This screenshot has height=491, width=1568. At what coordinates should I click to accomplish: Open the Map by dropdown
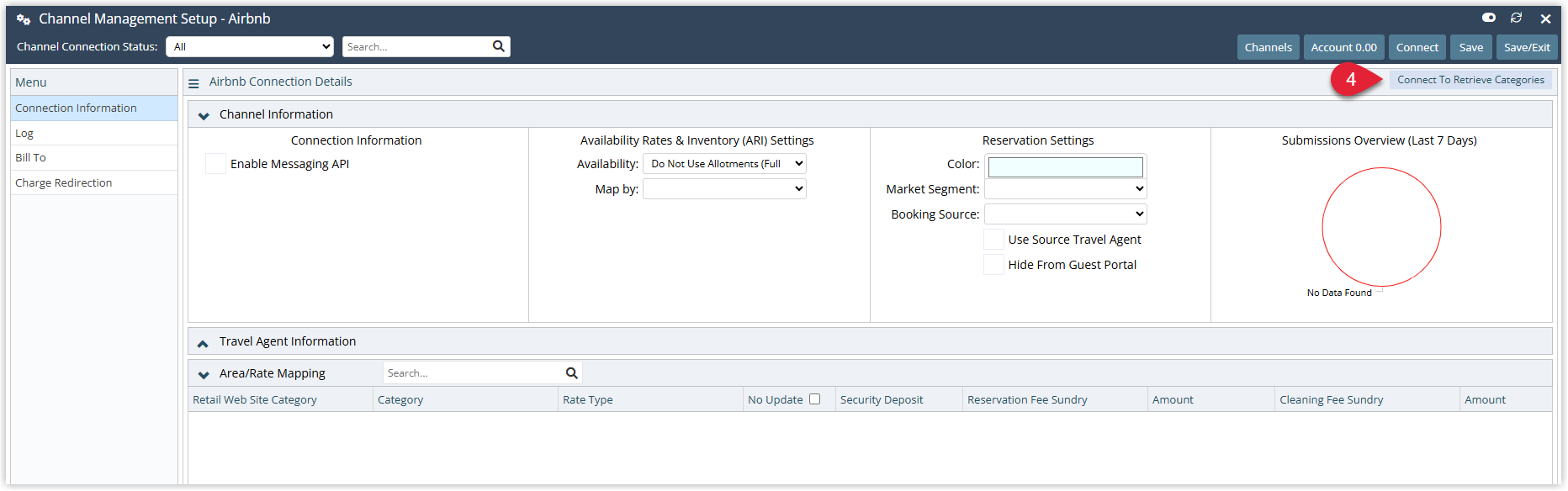724,189
